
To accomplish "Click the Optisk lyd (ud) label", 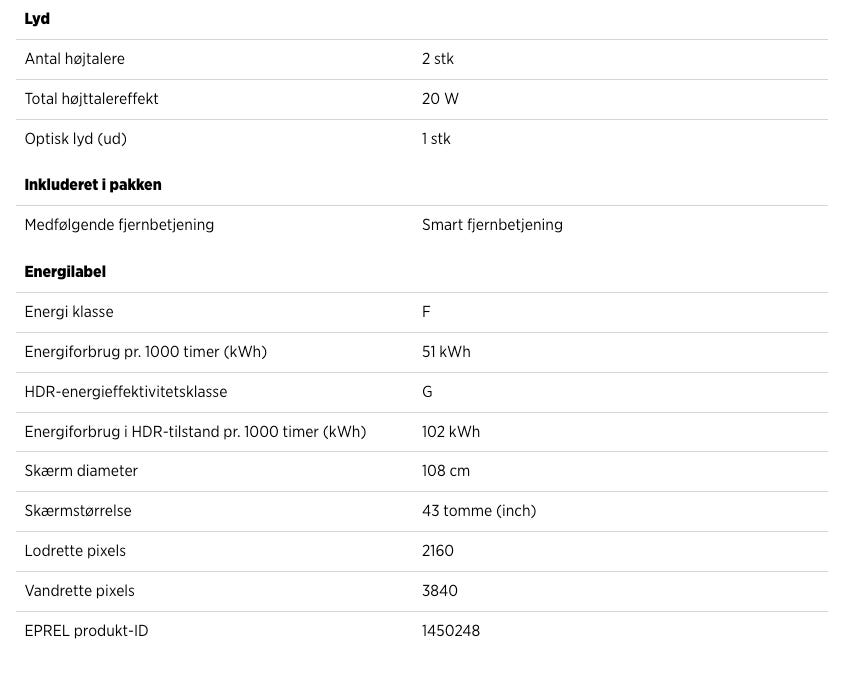I will [x=76, y=139].
